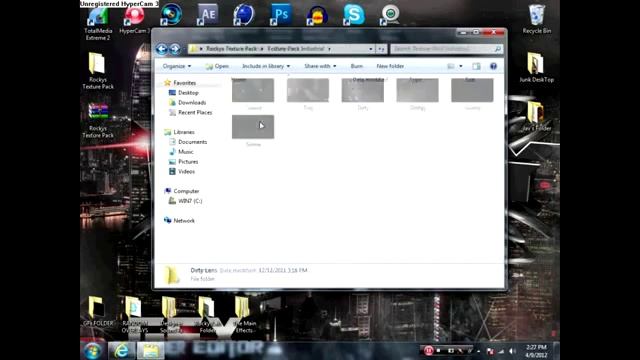Viewport: 640px width, 360px height.
Task: Open the Rockys Texture Pack desktop folder
Action: pyautogui.click(x=98, y=71)
